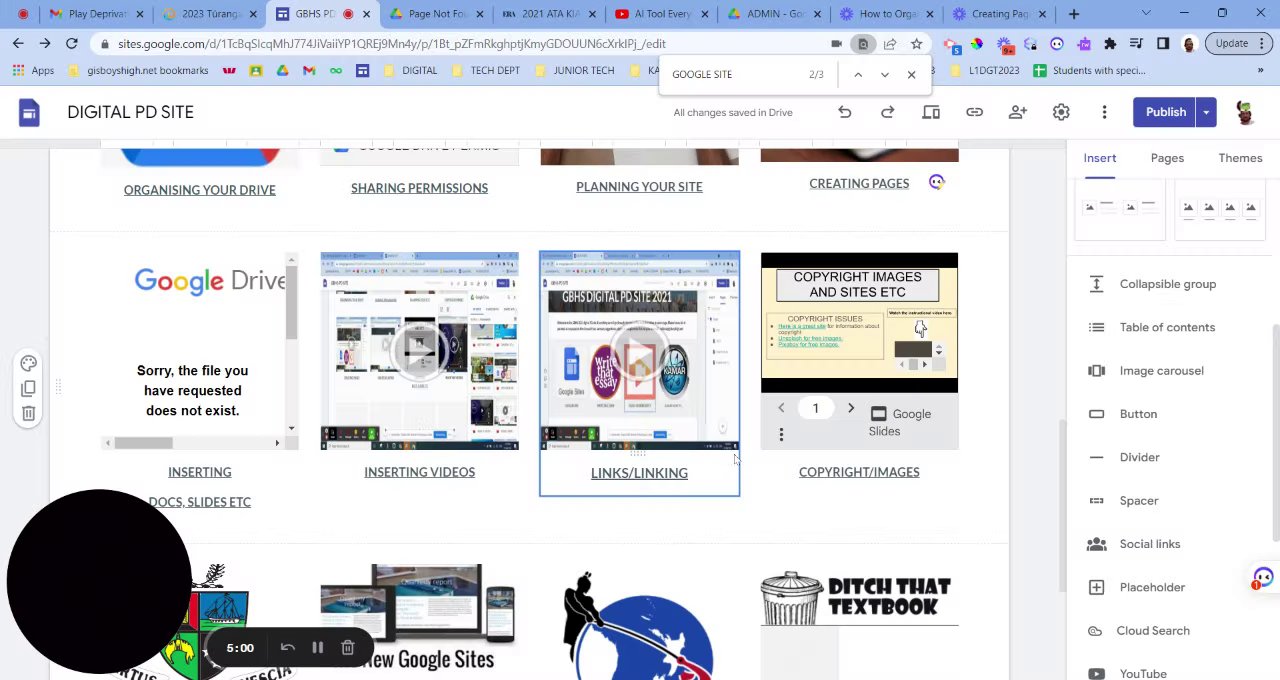
Task: Open Sites settings gear
Action: click(x=1061, y=112)
